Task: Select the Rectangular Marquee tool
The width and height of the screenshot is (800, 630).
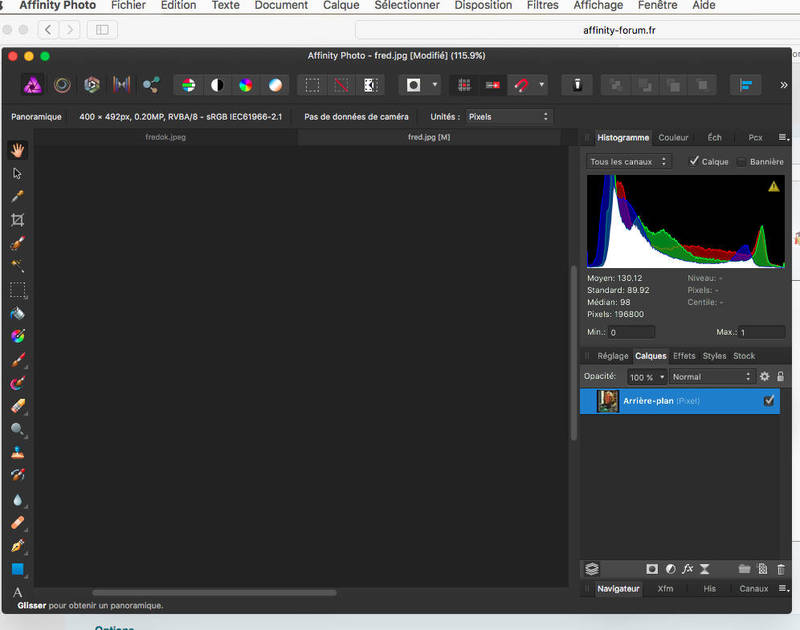Action: click(x=18, y=290)
